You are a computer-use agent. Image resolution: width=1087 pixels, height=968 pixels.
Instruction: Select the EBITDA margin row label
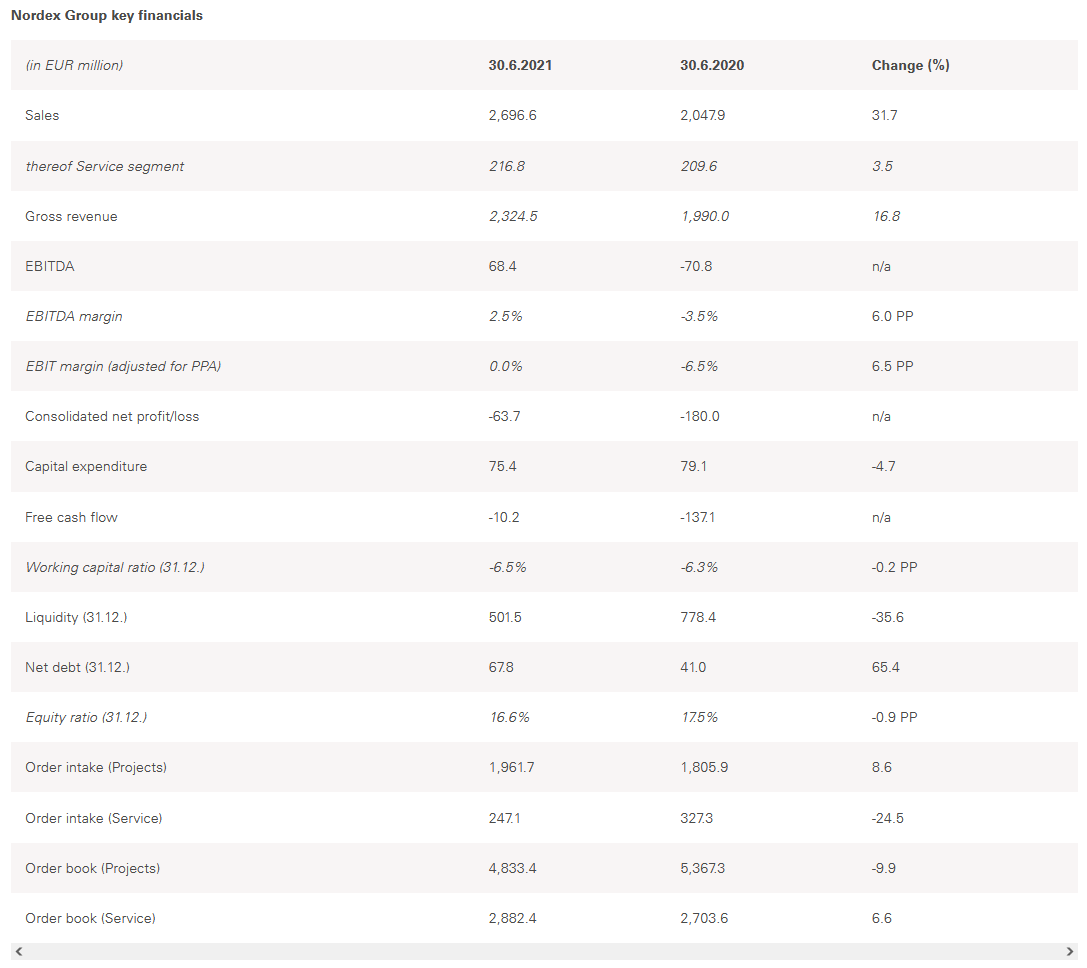74,316
